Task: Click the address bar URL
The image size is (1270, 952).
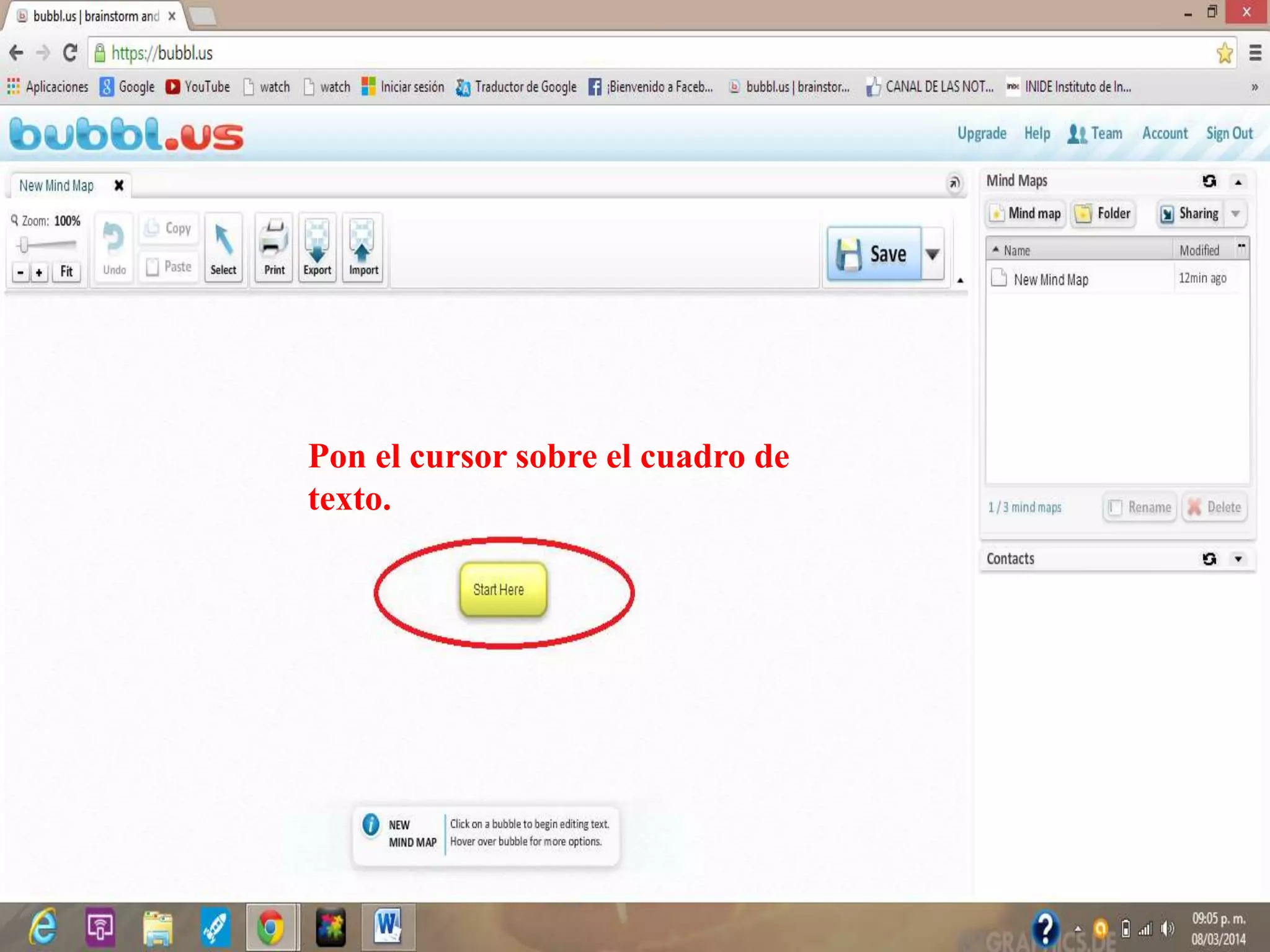Action: point(162,53)
